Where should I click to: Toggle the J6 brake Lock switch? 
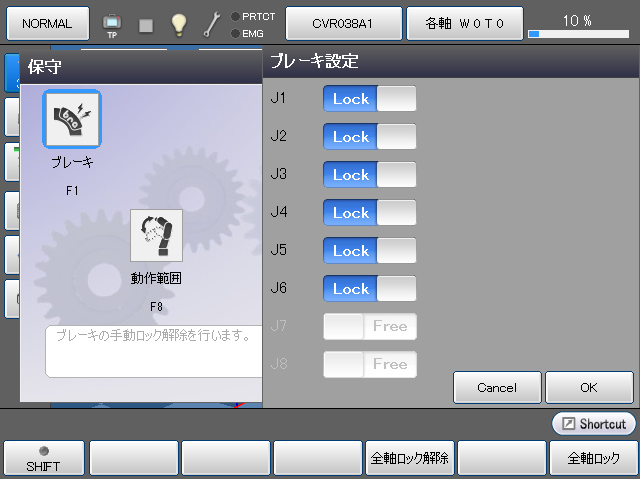click(369, 289)
